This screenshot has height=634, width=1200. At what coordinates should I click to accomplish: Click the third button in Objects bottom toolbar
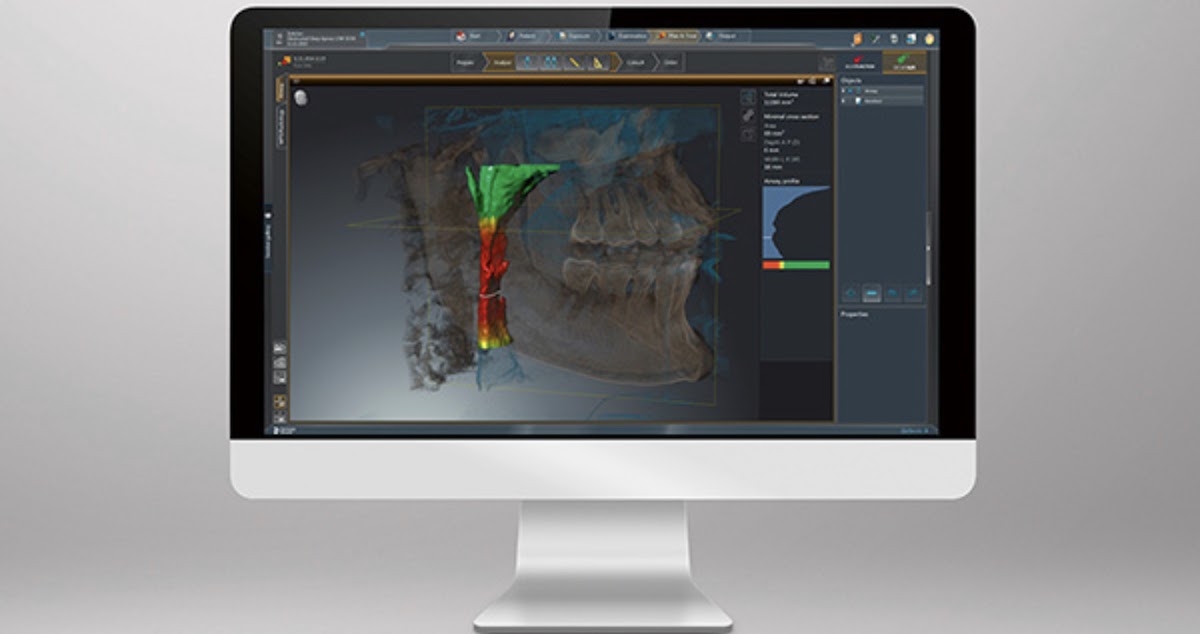tap(892, 293)
